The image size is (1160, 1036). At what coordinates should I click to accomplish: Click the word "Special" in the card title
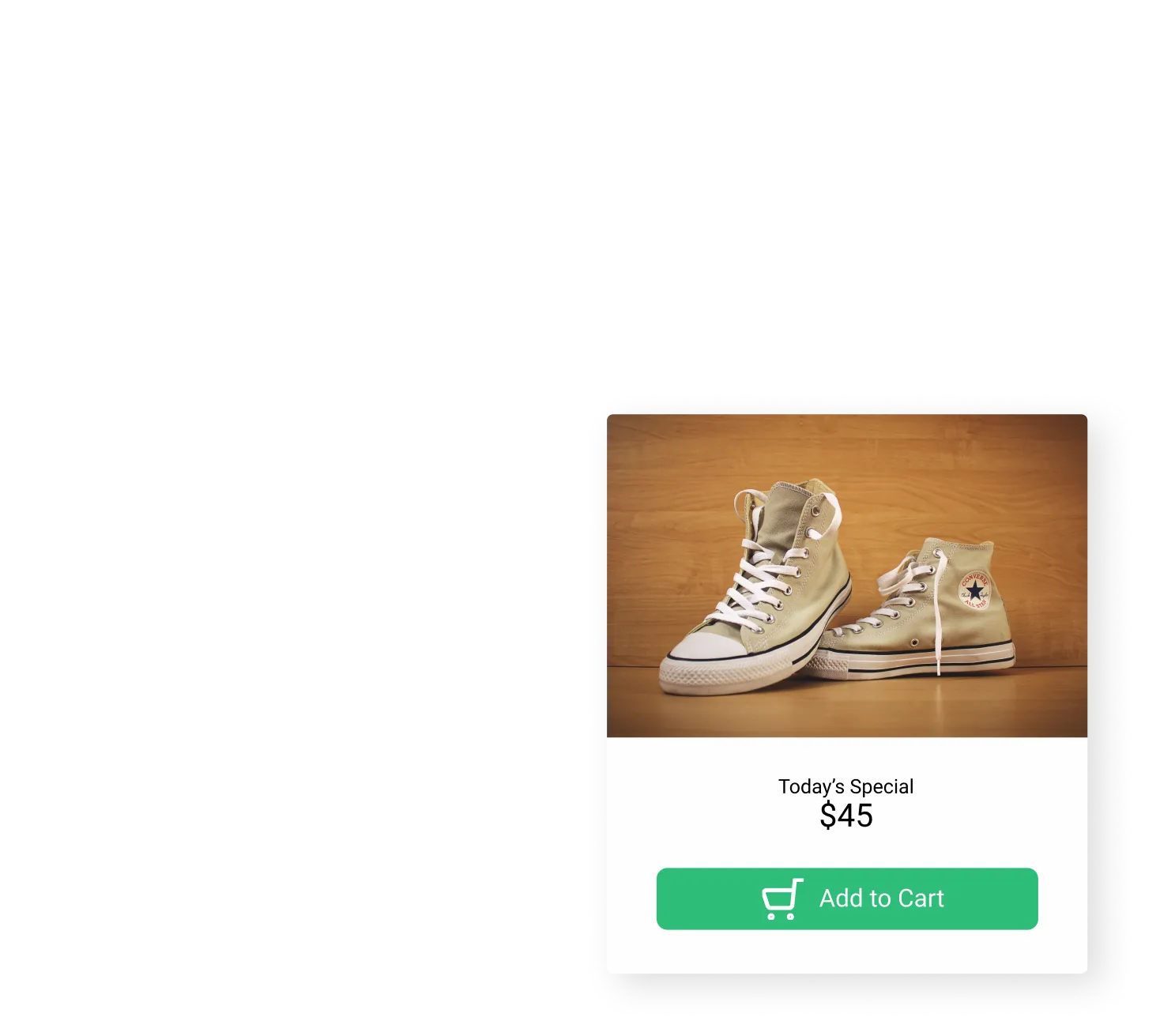coord(882,787)
